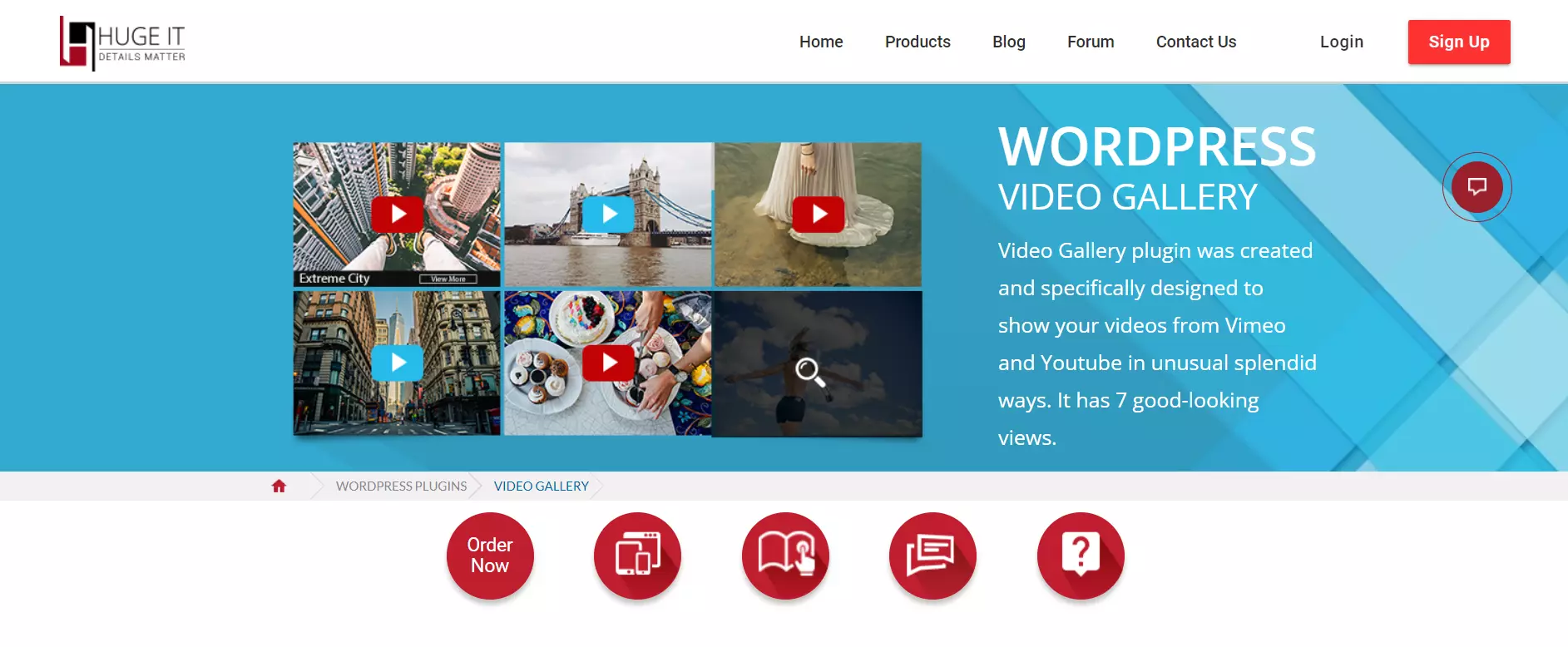Play the Extreme City video

398,215
